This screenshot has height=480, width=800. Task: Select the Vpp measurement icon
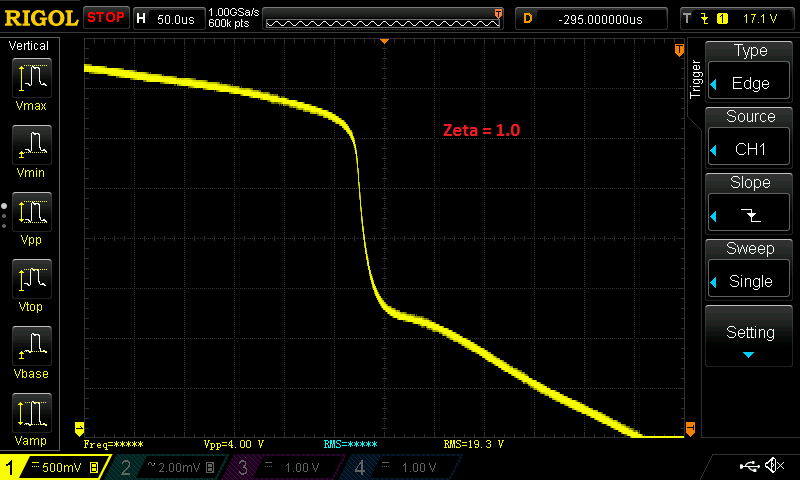32,212
